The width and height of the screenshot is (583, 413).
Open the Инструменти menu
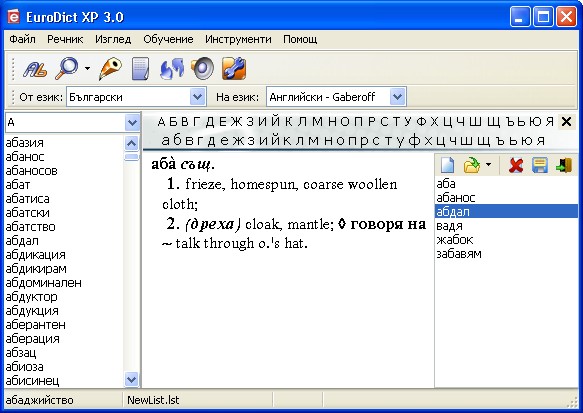pos(238,39)
